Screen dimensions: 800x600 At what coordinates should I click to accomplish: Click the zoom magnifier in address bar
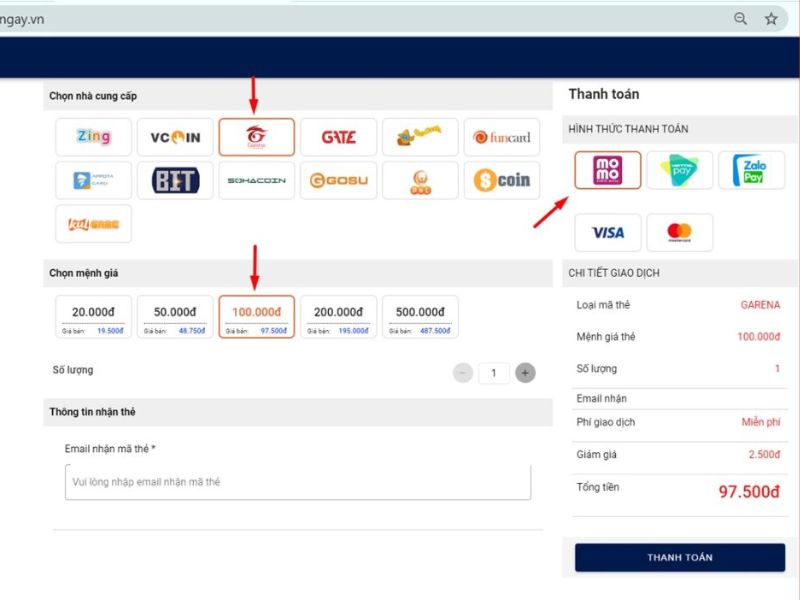click(740, 19)
